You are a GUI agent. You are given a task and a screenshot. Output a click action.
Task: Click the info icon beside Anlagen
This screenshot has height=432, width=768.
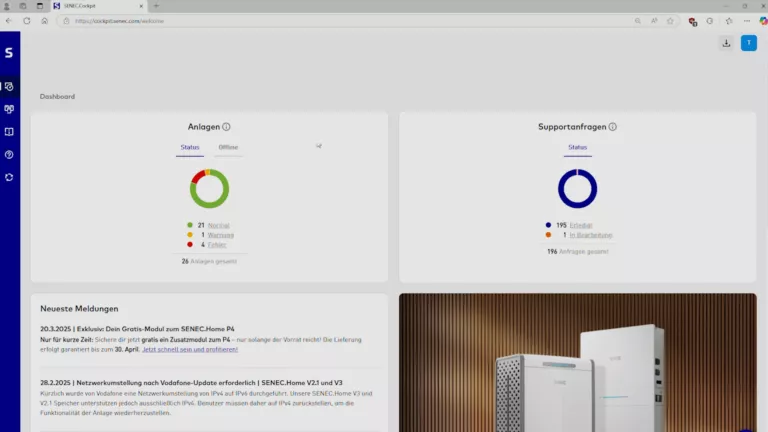(x=226, y=127)
